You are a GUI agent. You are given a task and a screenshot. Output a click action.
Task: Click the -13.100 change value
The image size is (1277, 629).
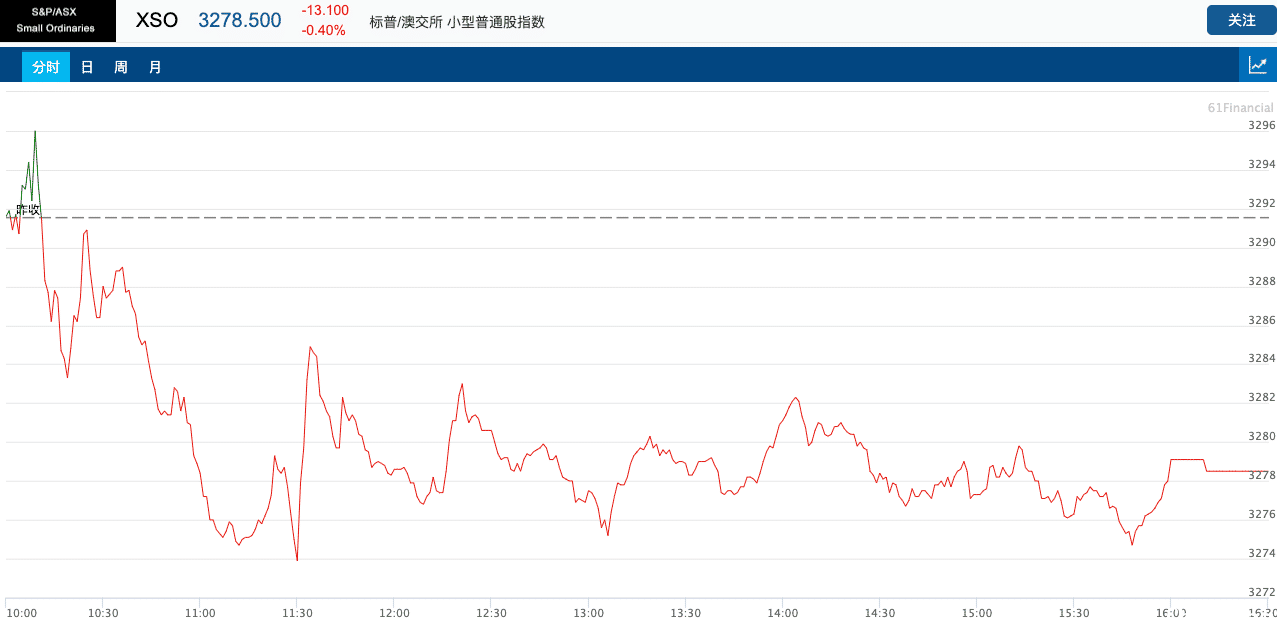pos(325,10)
